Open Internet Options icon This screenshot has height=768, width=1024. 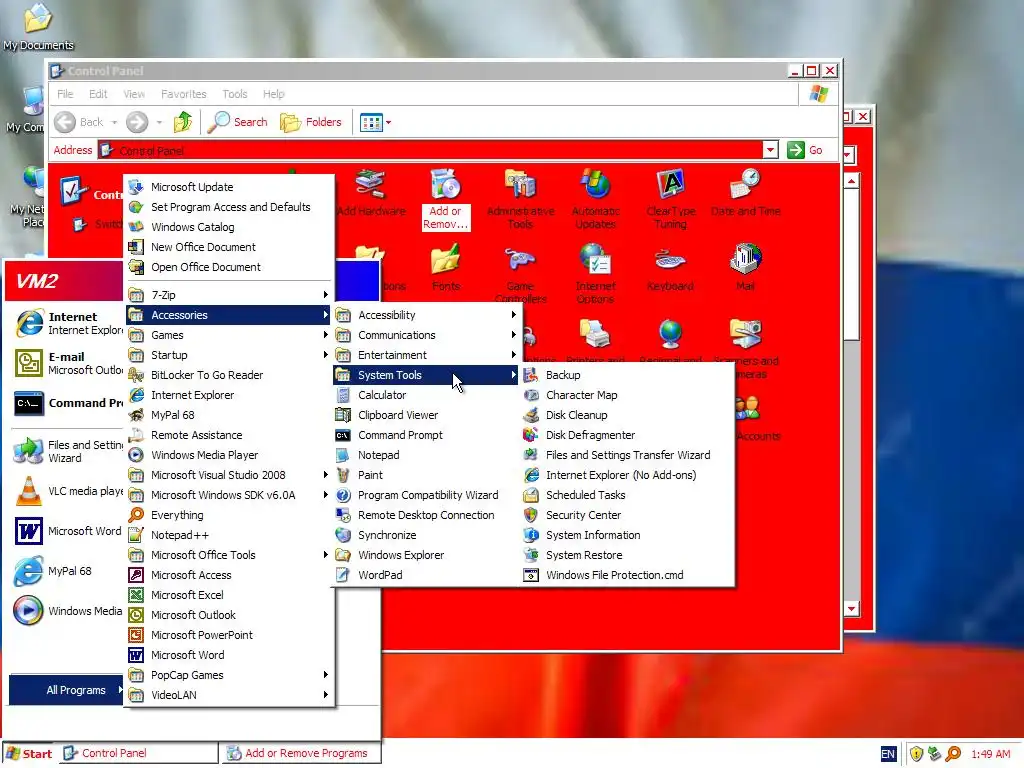pyautogui.click(x=595, y=274)
